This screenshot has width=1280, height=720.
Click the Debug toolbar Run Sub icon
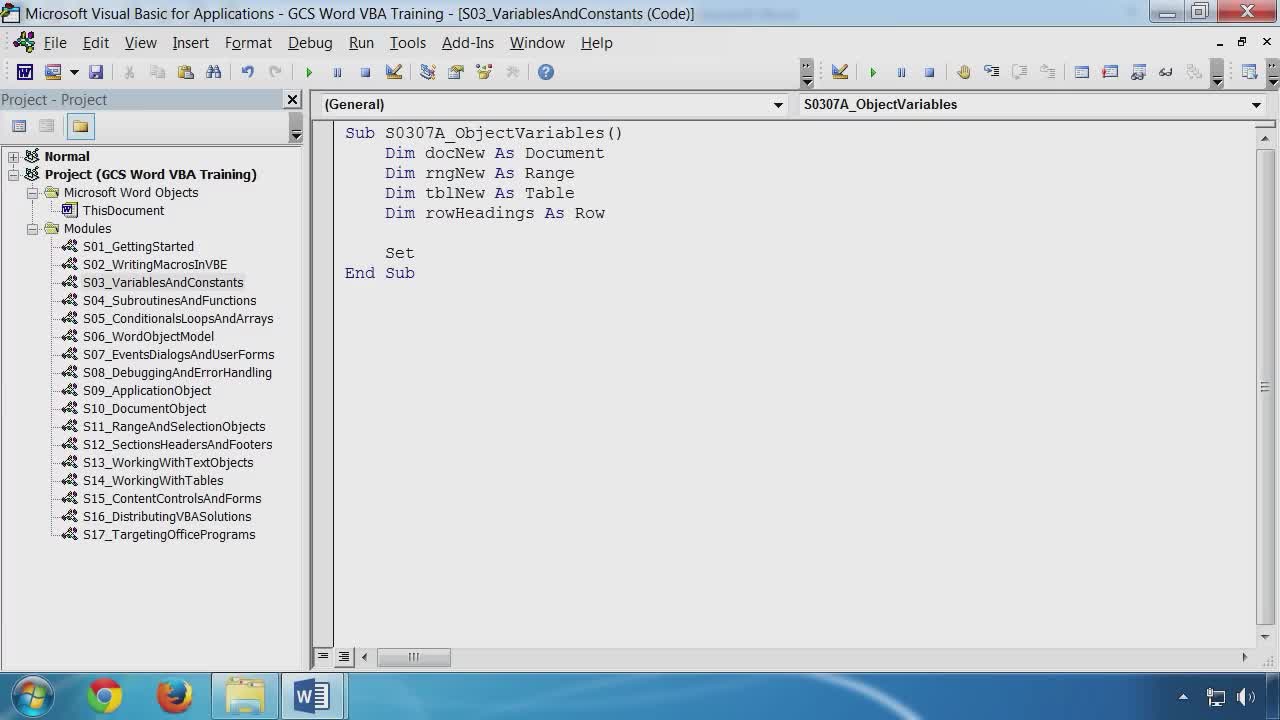pyautogui.click(x=873, y=72)
